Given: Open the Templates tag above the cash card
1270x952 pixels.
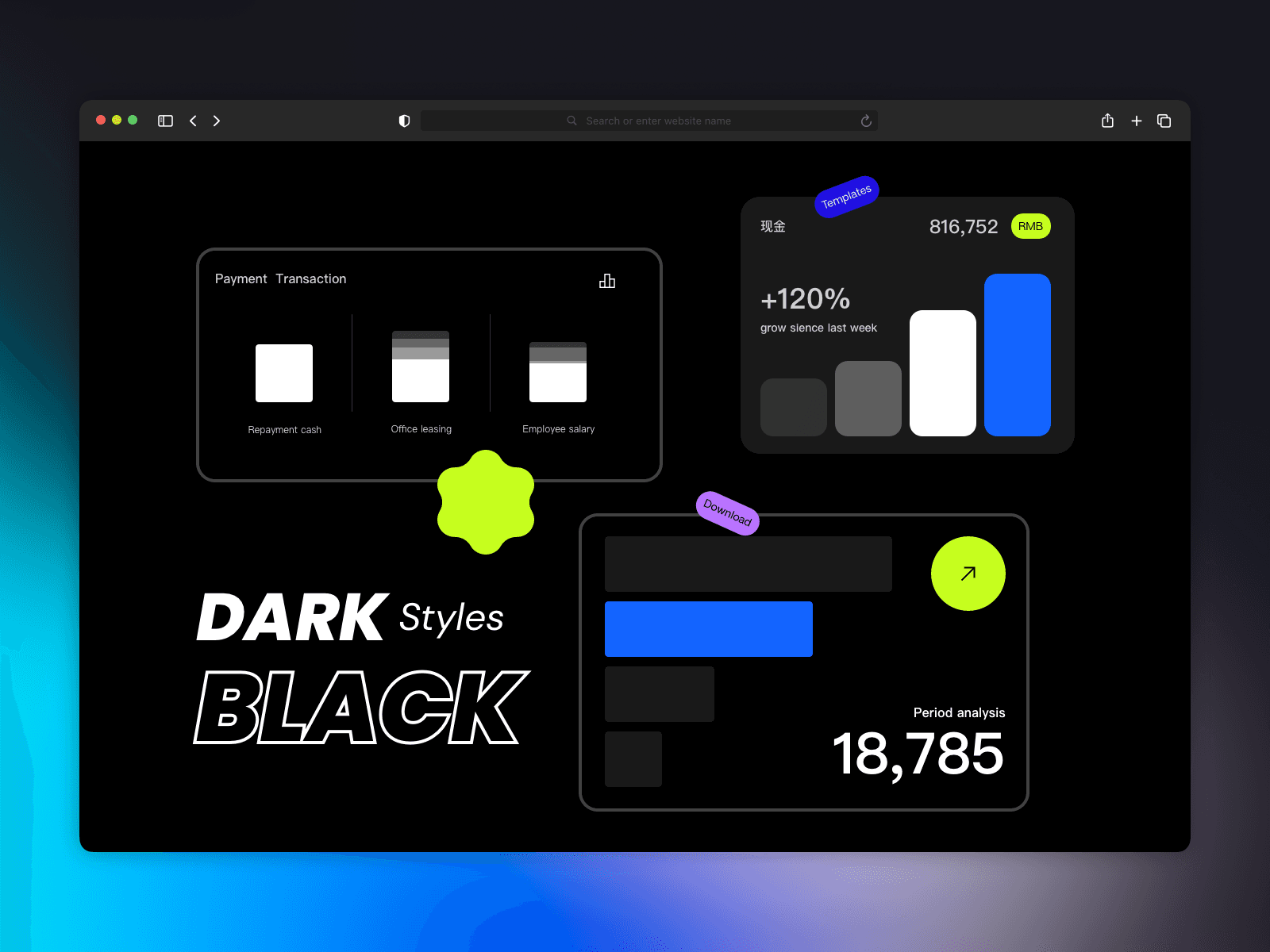Looking at the screenshot, I should (x=846, y=198).
